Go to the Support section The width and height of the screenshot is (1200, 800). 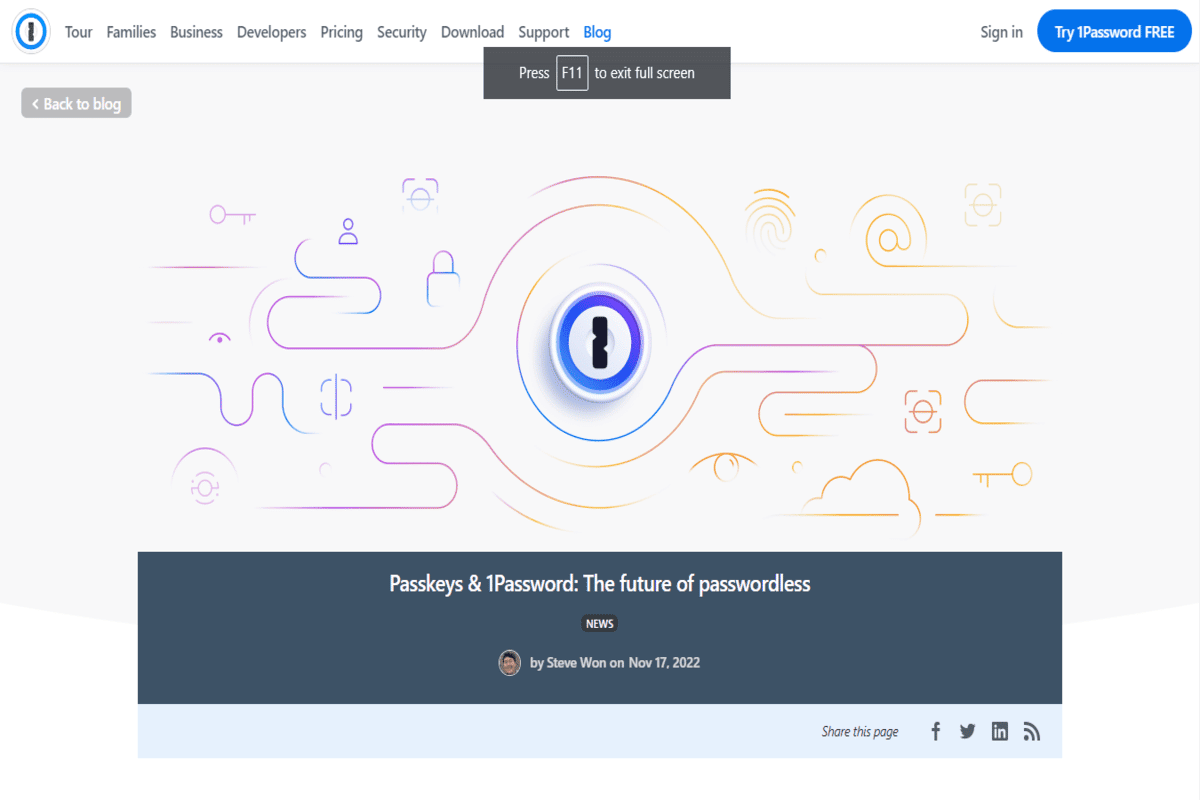click(543, 32)
